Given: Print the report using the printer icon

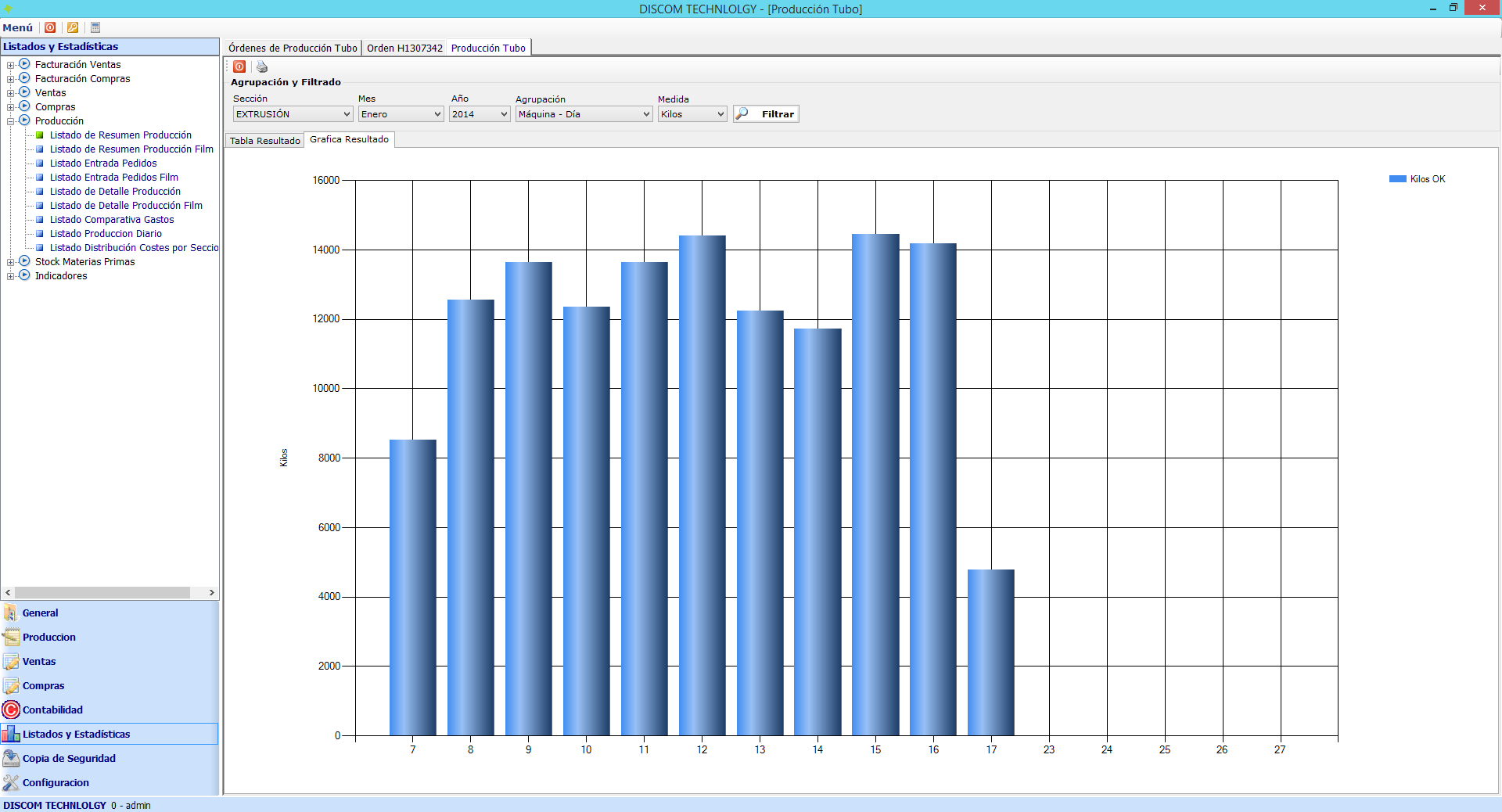Looking at the screenshot, I should coord(262,67).
